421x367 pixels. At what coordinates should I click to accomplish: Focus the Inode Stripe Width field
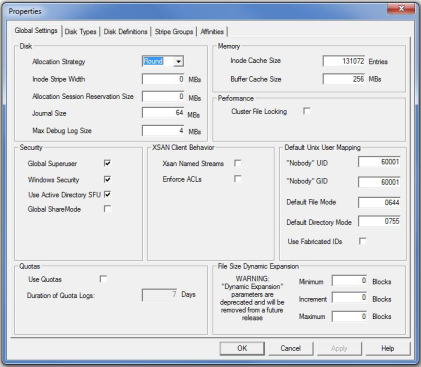(163, 79)
